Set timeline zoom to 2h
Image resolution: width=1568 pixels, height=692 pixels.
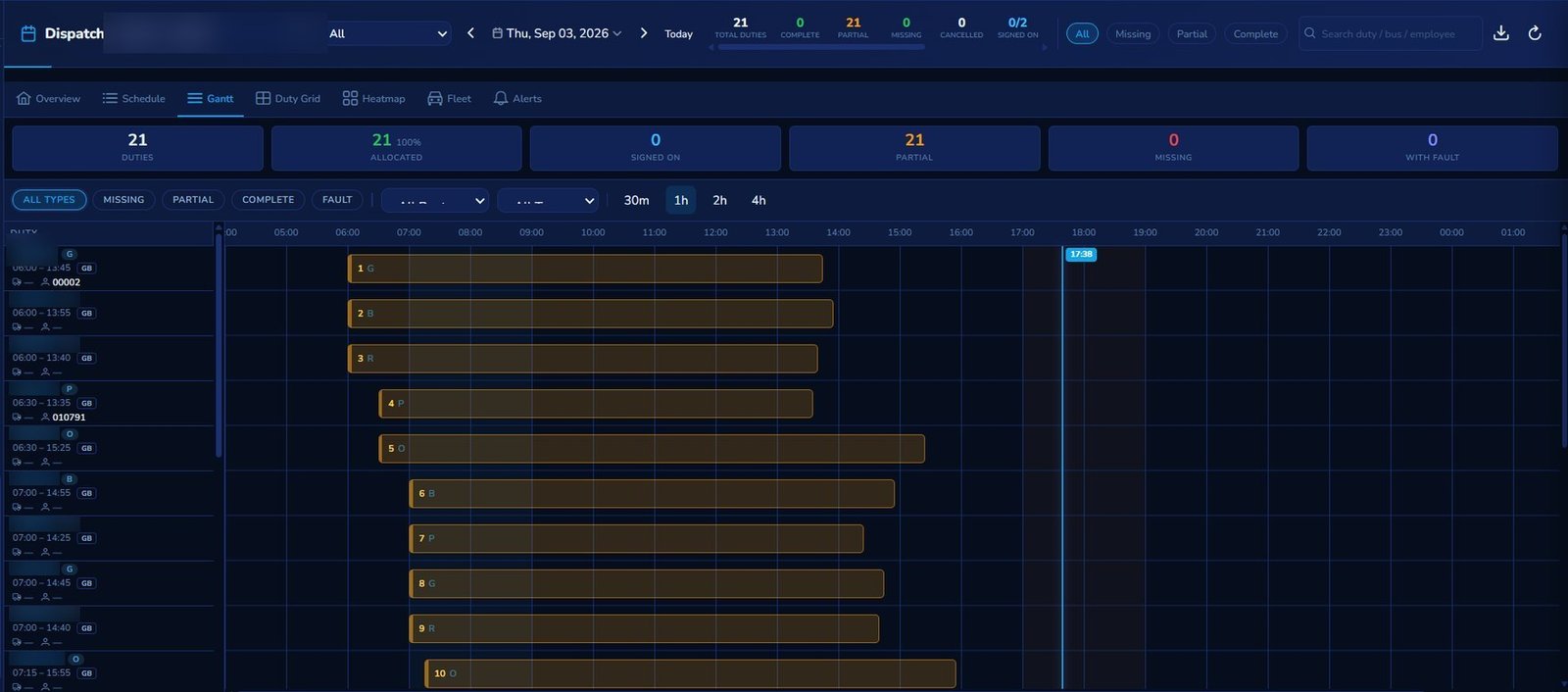click(719, 200)
